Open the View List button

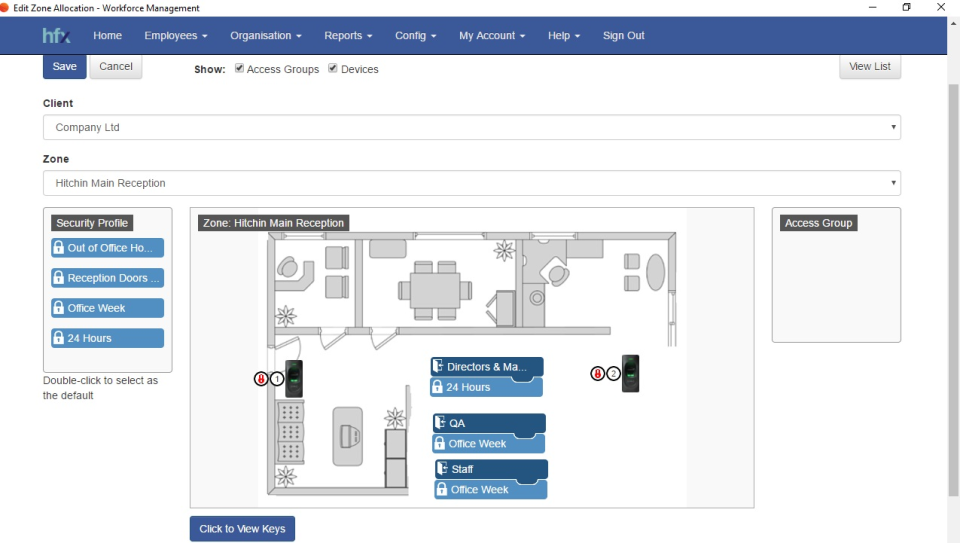tap(869, 67)
